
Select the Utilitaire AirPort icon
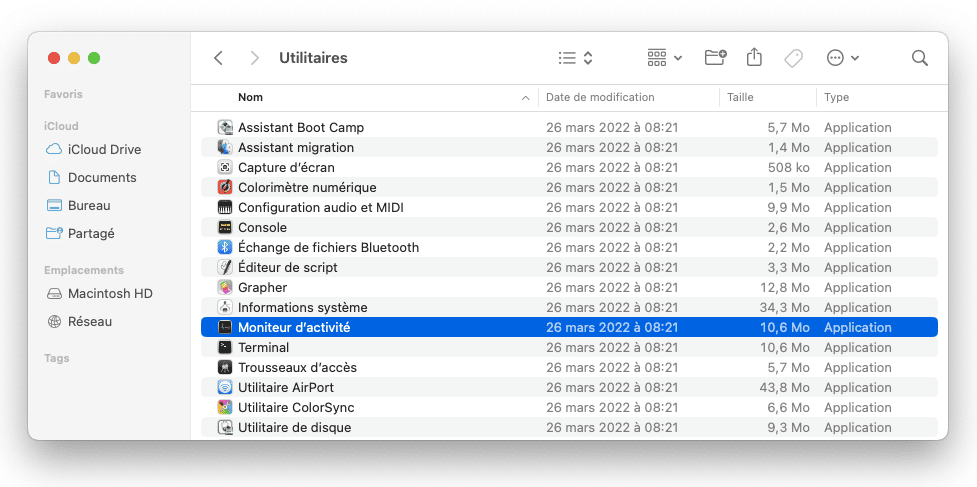click(225, 387)
